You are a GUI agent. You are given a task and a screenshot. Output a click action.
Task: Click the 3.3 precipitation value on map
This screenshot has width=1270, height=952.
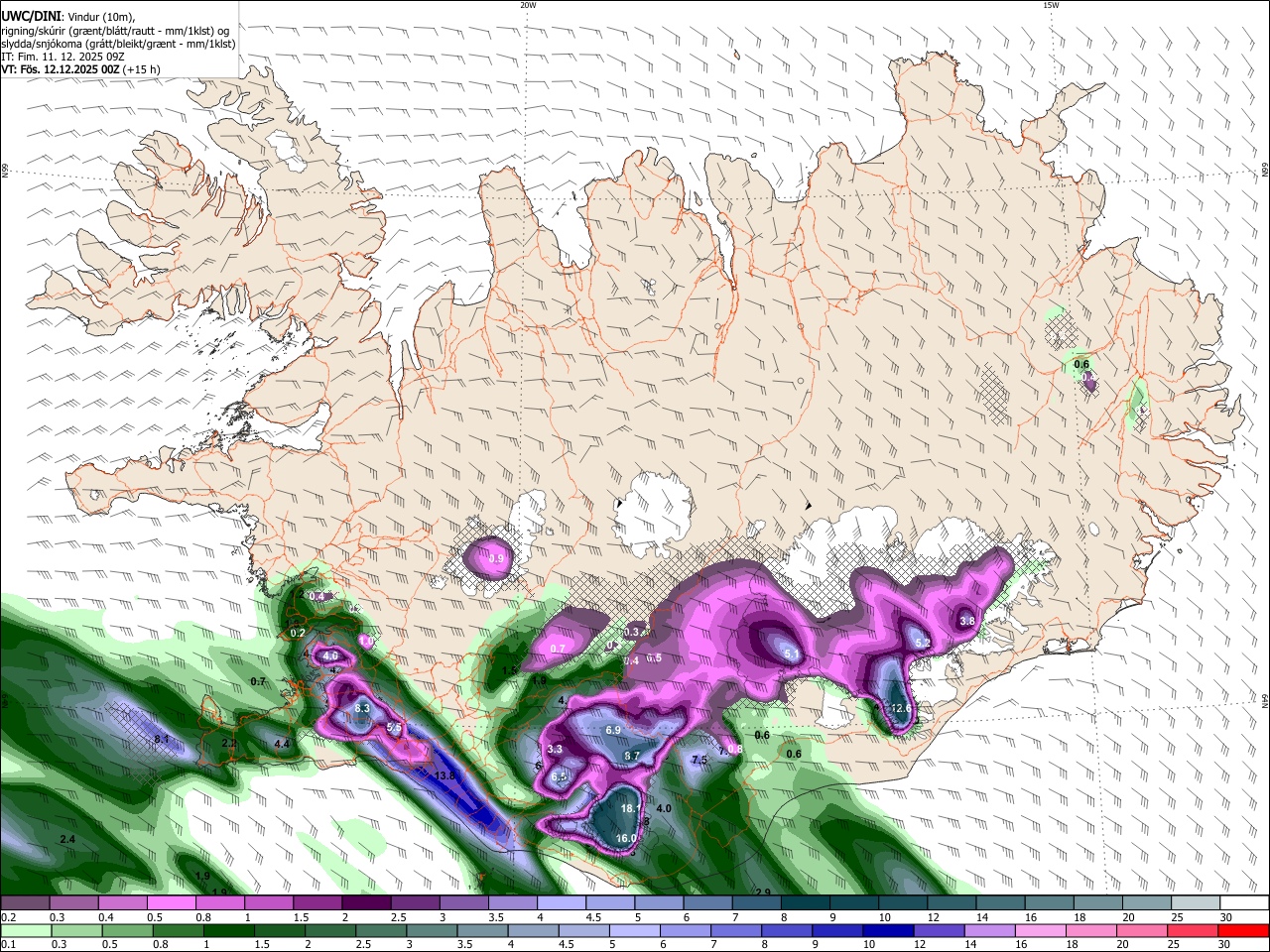click(x=555, y=749)
